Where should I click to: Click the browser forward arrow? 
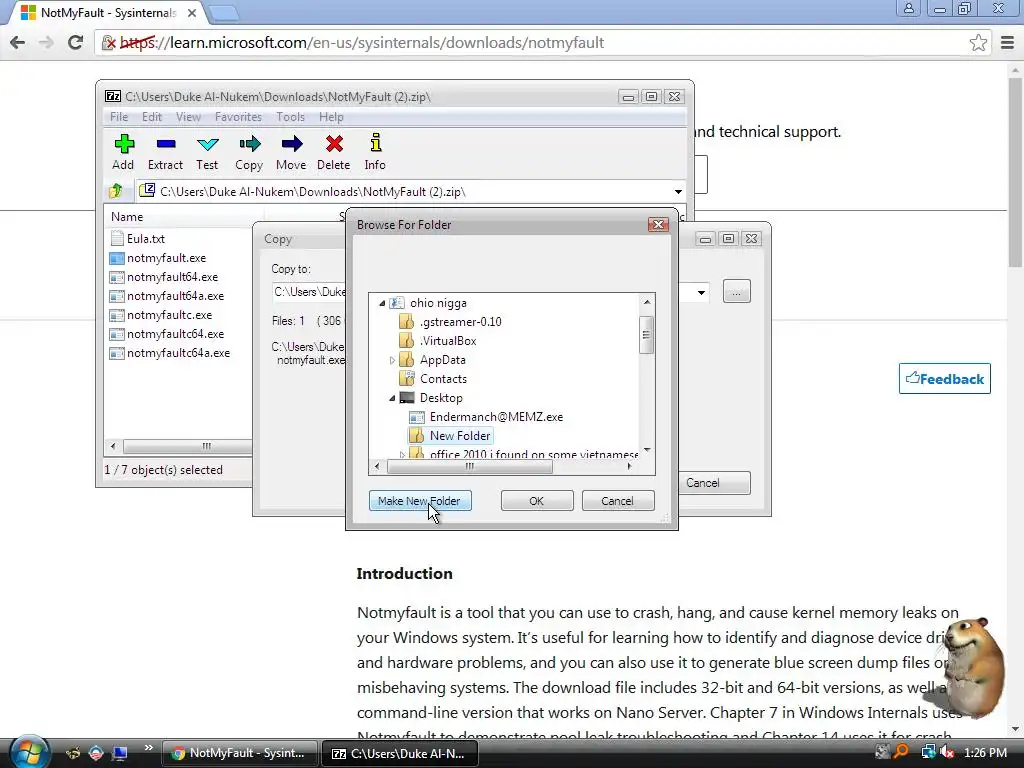click(46, 42)
